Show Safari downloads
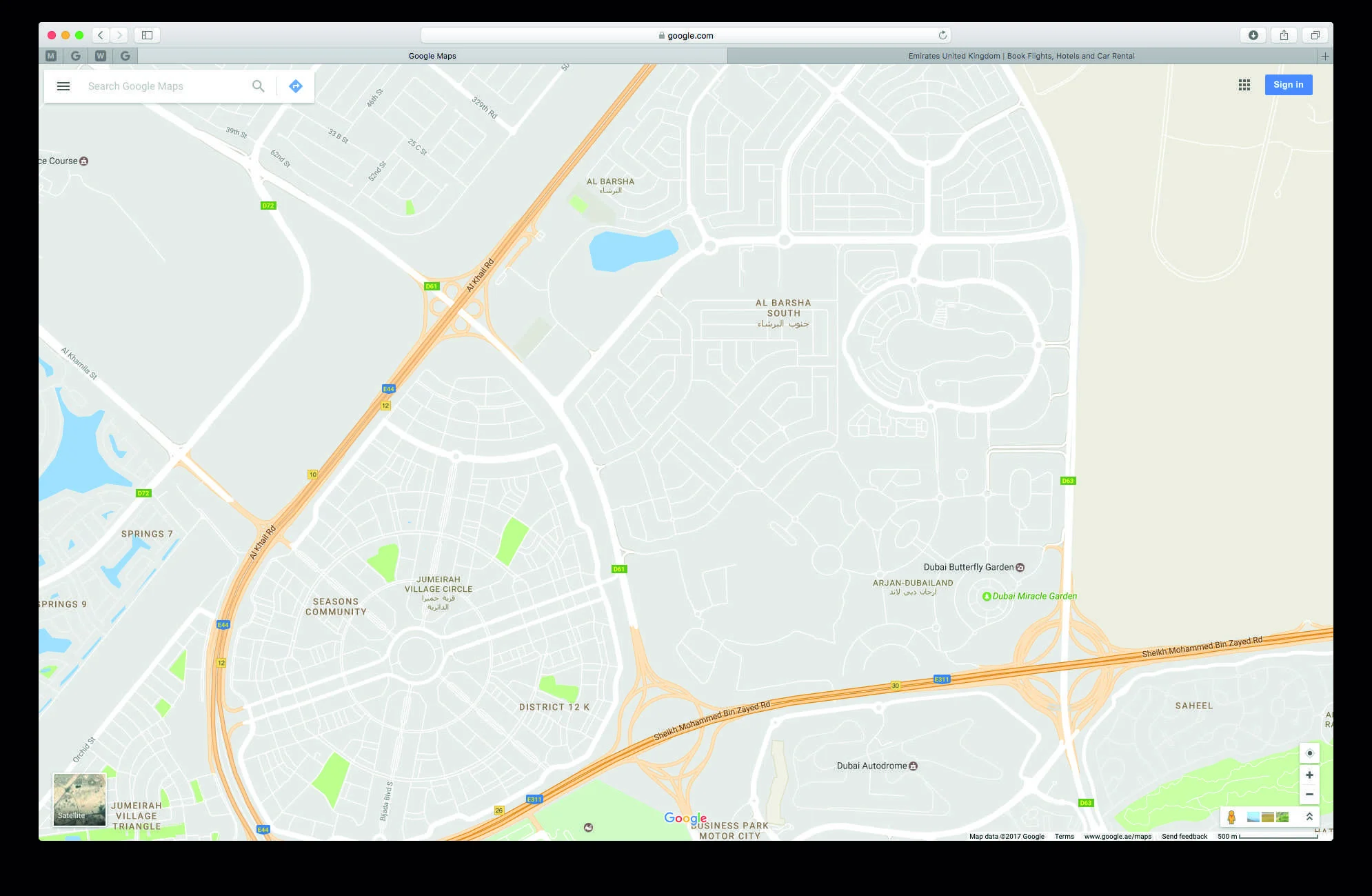 pos(1253,35)
